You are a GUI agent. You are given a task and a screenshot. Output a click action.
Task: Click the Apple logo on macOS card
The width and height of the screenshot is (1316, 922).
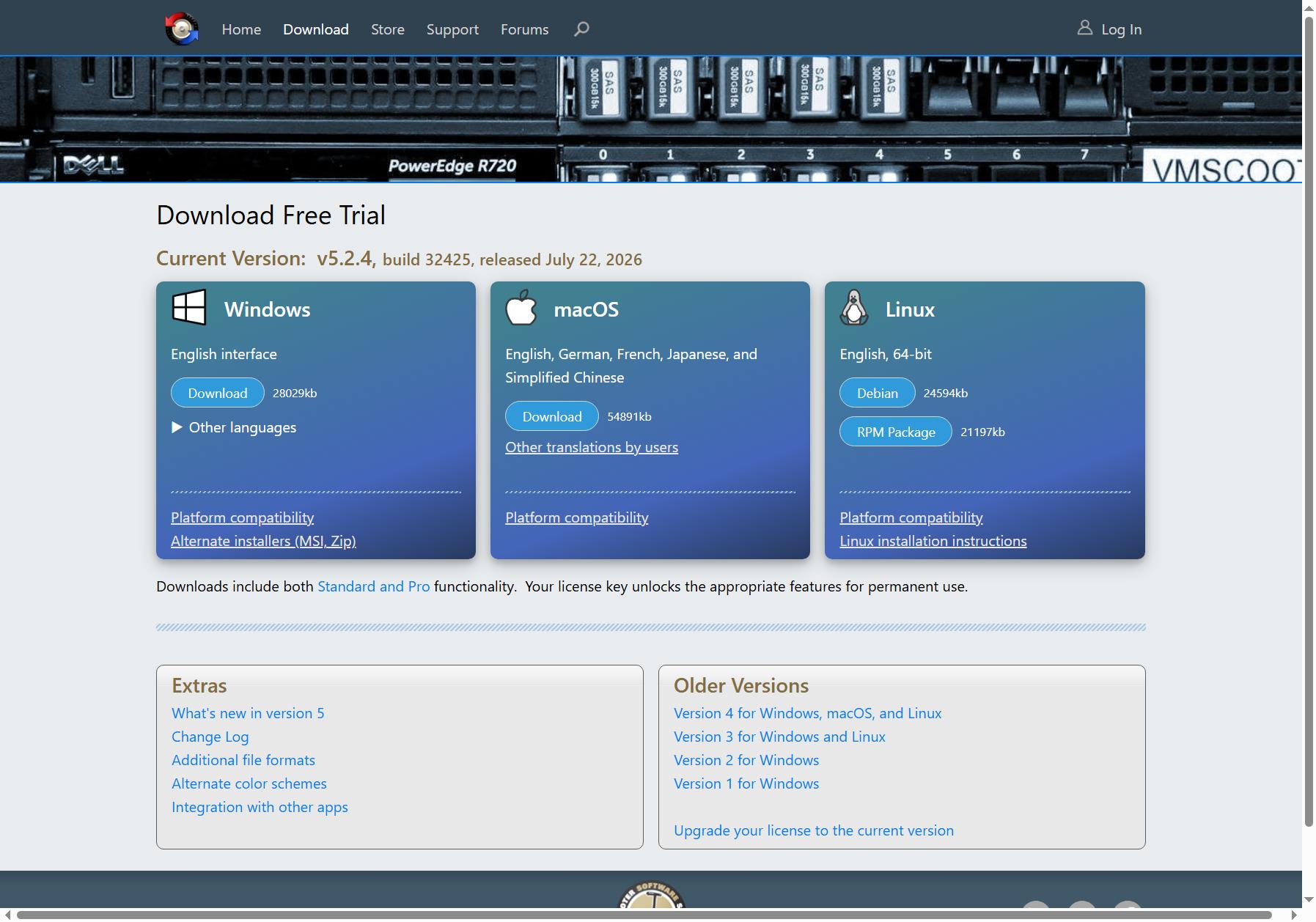click(521, 307)
